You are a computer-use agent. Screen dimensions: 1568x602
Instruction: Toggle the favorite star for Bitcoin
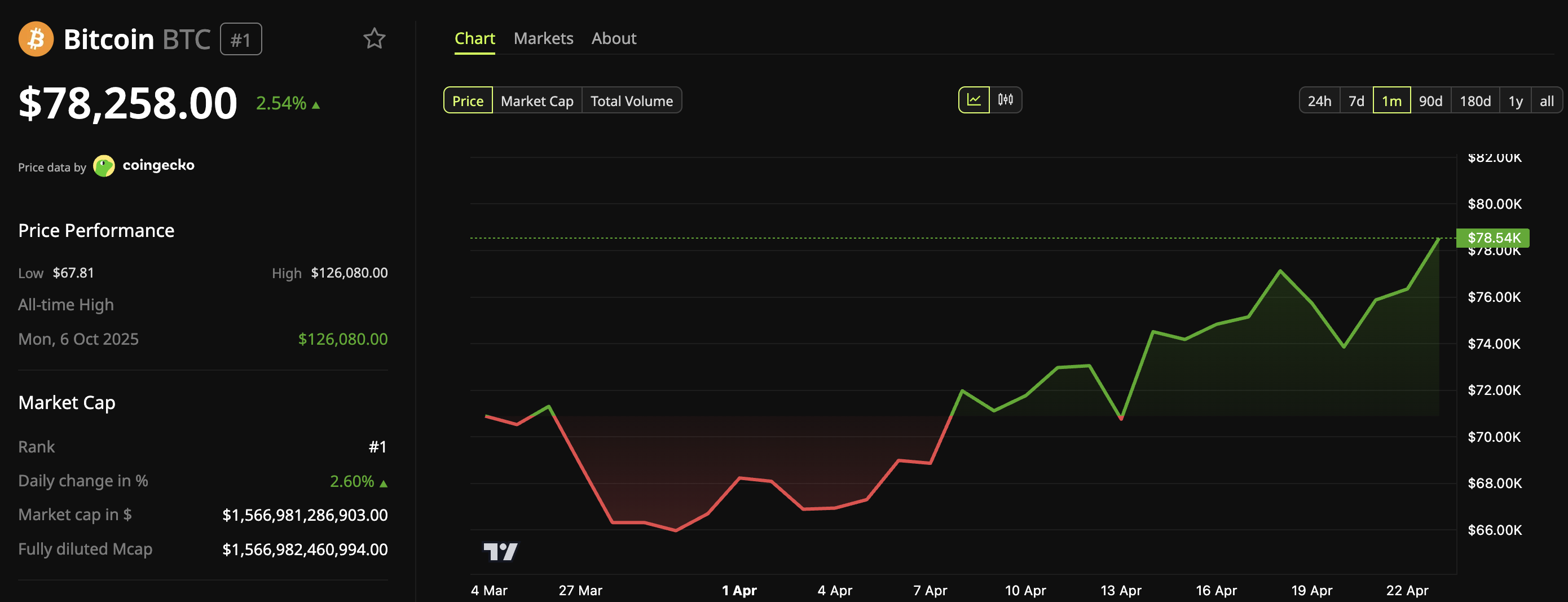click(375, 38)
